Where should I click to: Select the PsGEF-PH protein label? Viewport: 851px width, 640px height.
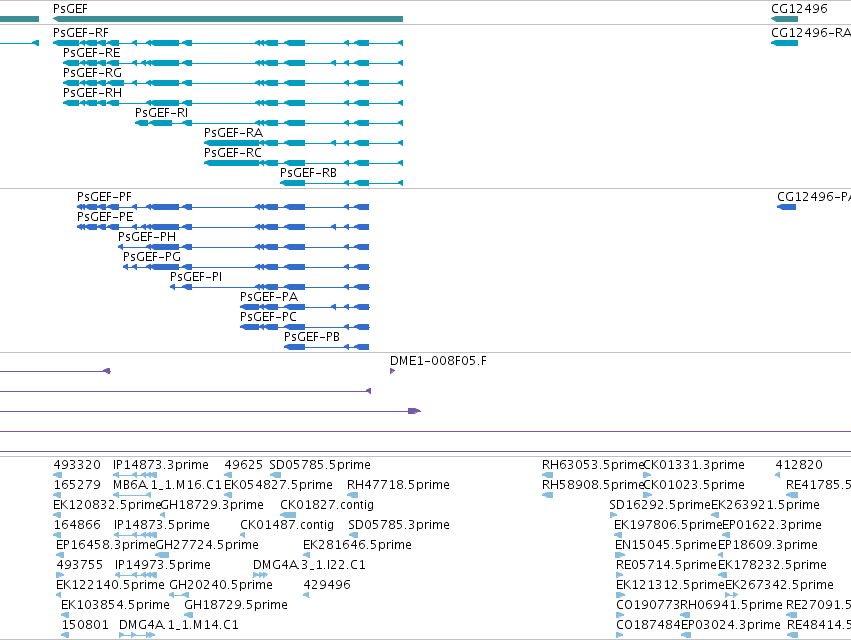(147, 237)
